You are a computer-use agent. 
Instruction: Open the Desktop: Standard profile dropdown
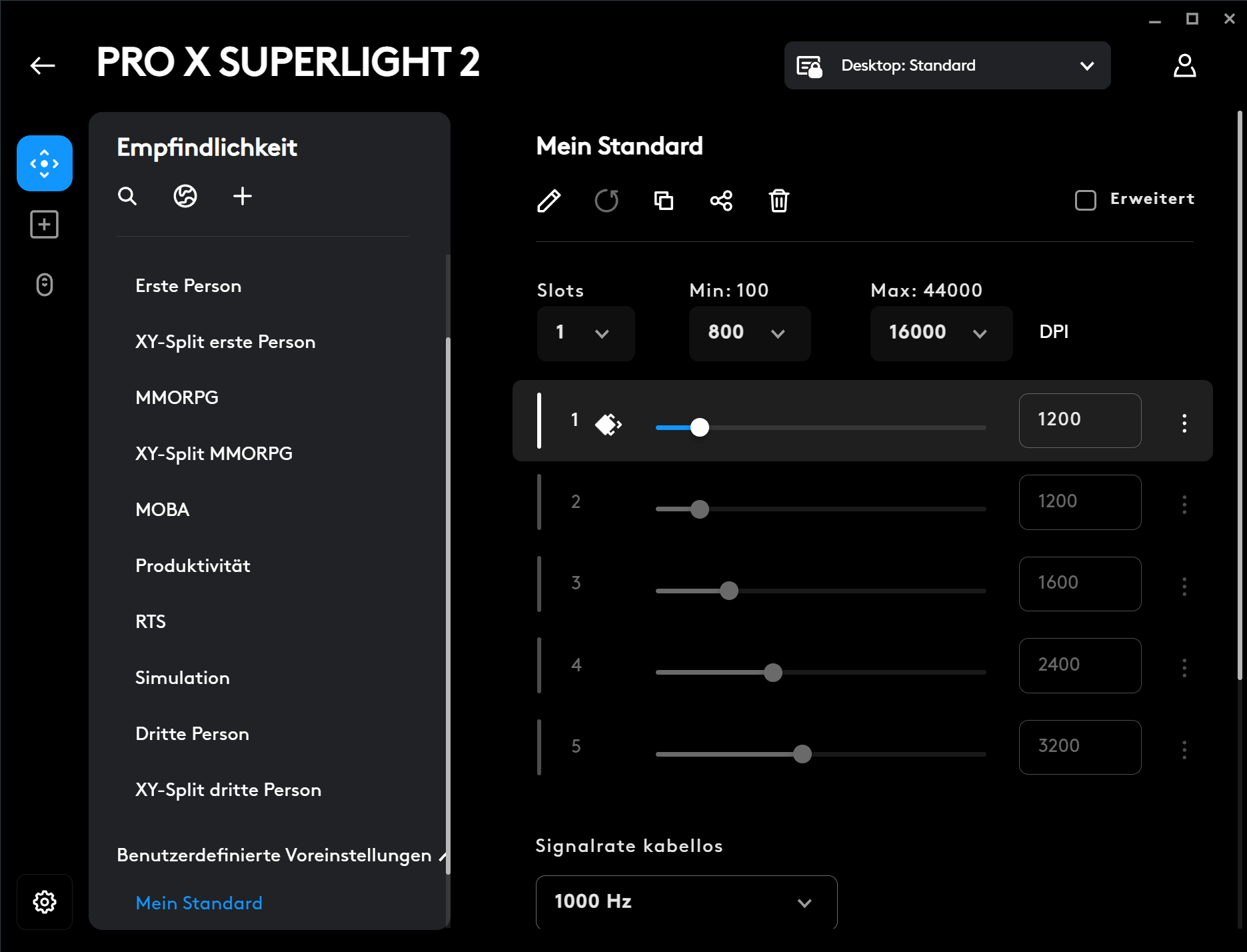coord(947,65)
